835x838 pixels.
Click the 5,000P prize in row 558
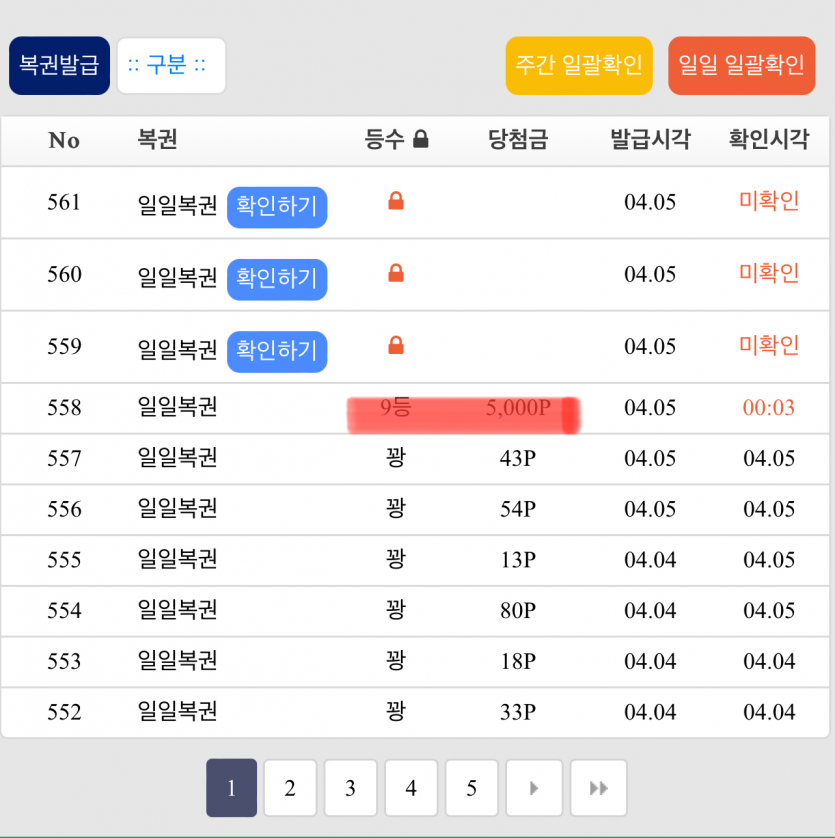[518, 408]
